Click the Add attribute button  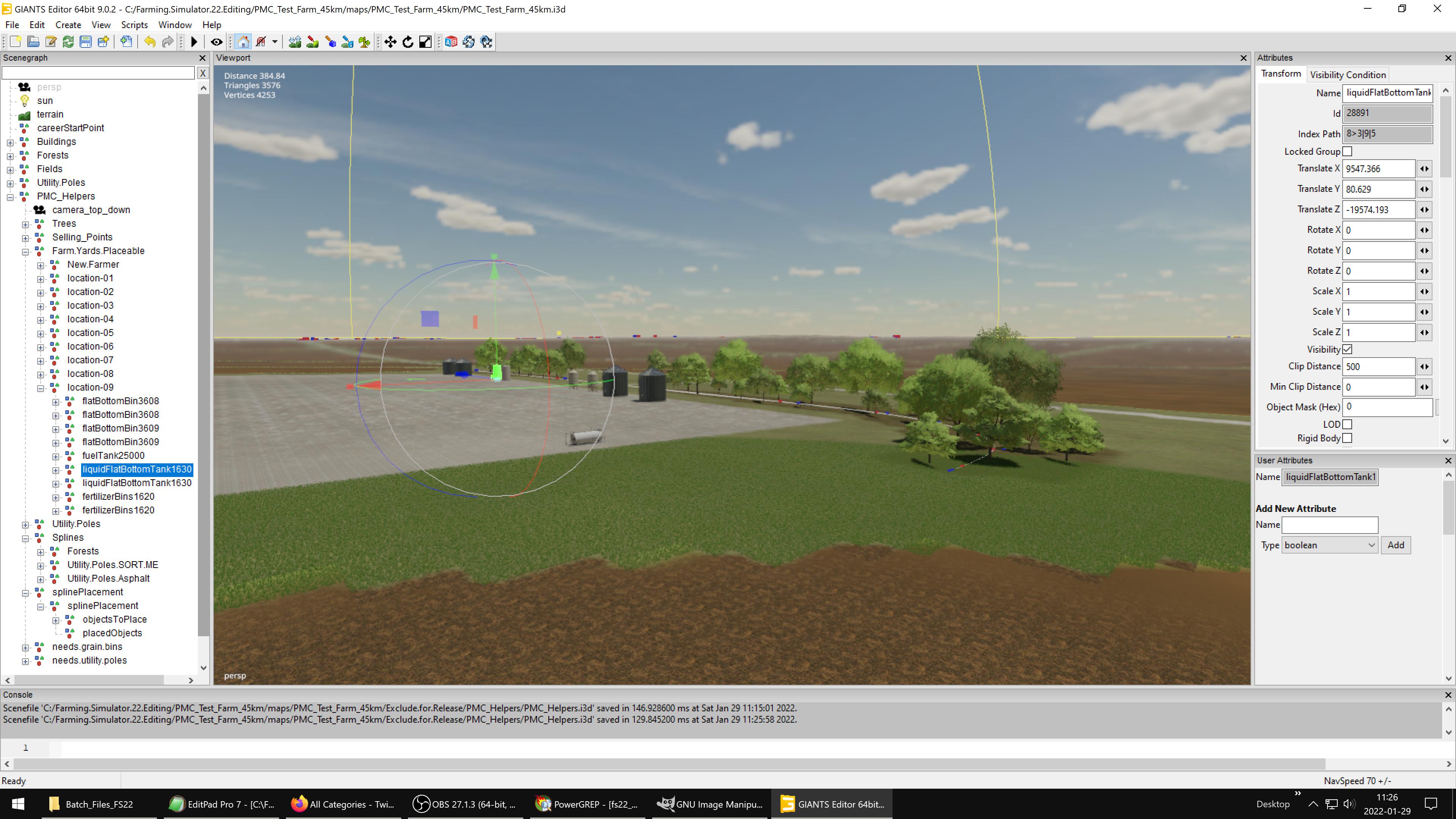(1395, 546)
